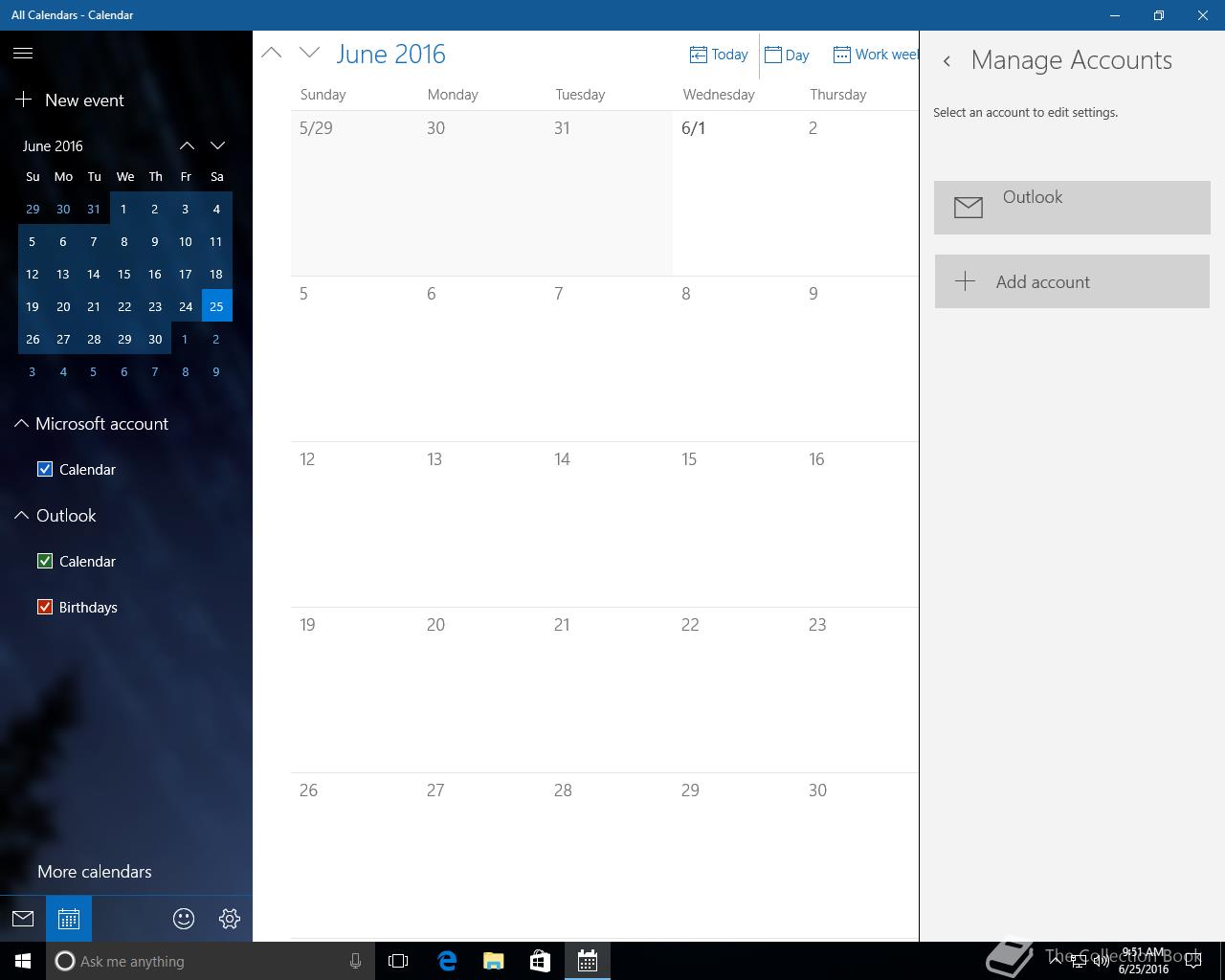Click the Calendar app icon in sidebar

tap(69, 919)
